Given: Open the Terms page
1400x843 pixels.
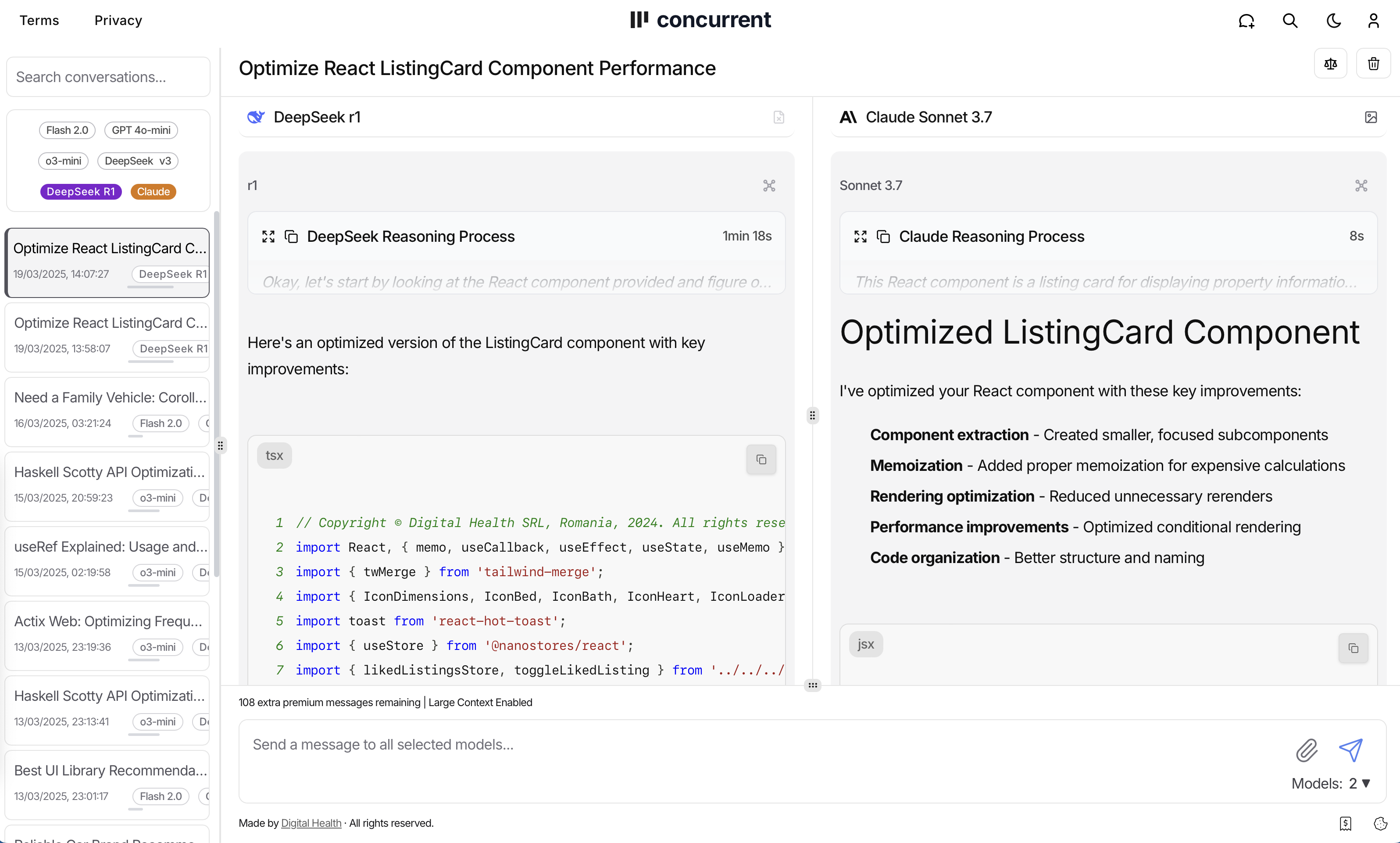Looking at the screenshot, I should 39,21.
